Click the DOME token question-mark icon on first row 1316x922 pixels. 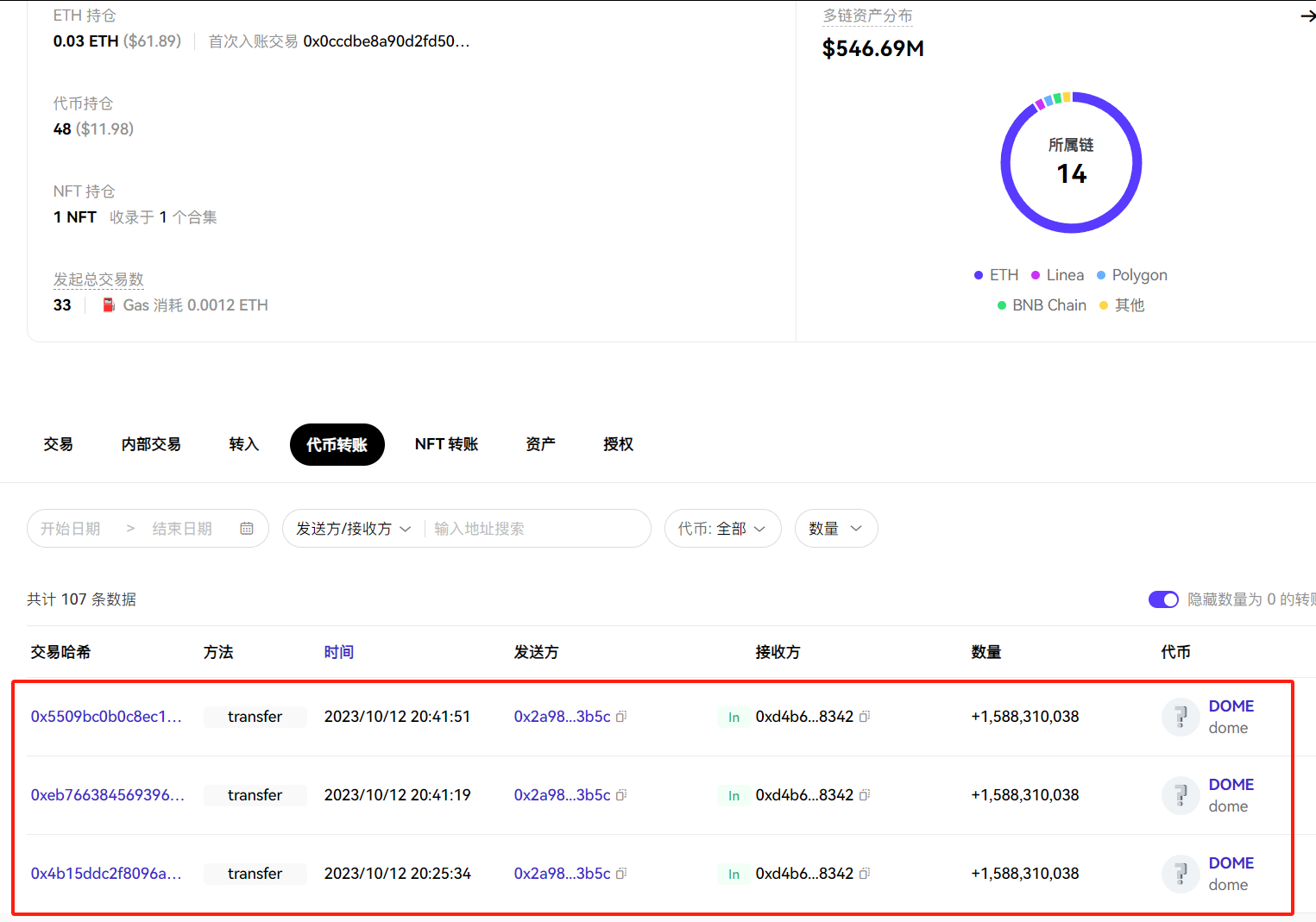(1180, 717)
